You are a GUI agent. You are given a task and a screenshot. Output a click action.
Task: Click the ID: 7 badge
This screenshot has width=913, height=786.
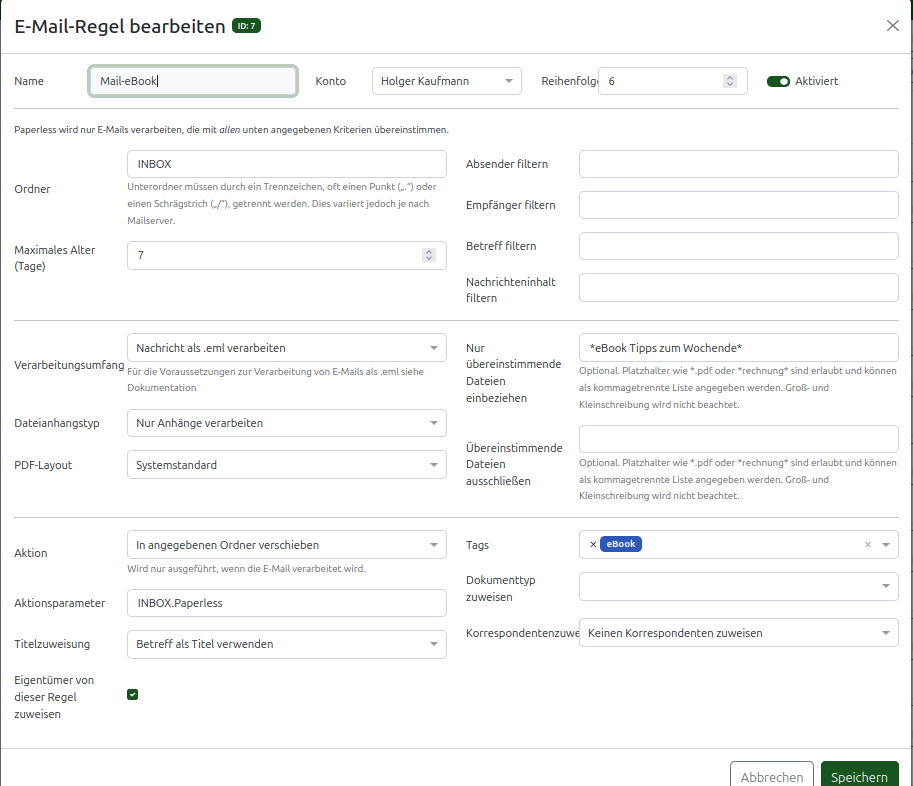pos(246,26)
